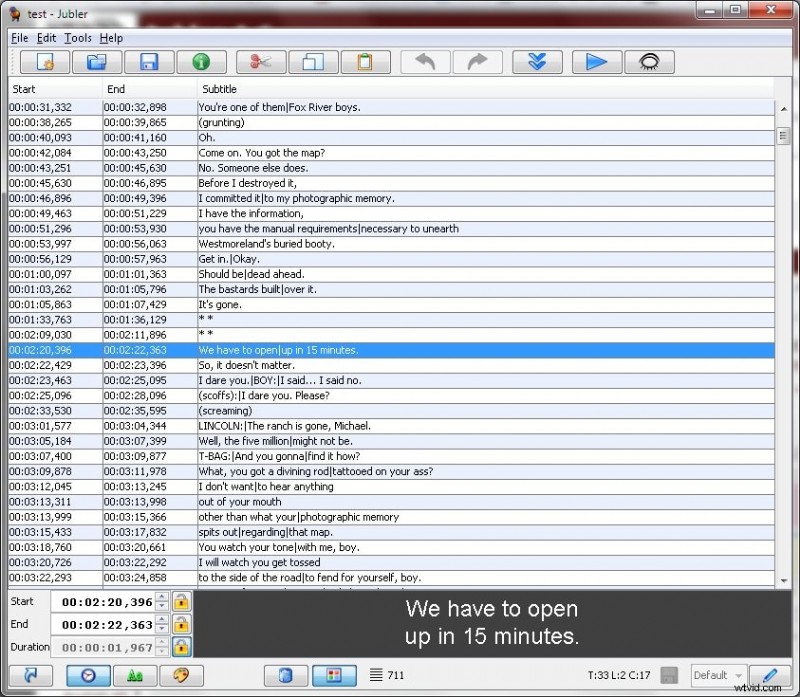This screenshot has height=697, width=800.
Task: Toggle the clock time-edit icon
Action: tap(88, 675)
